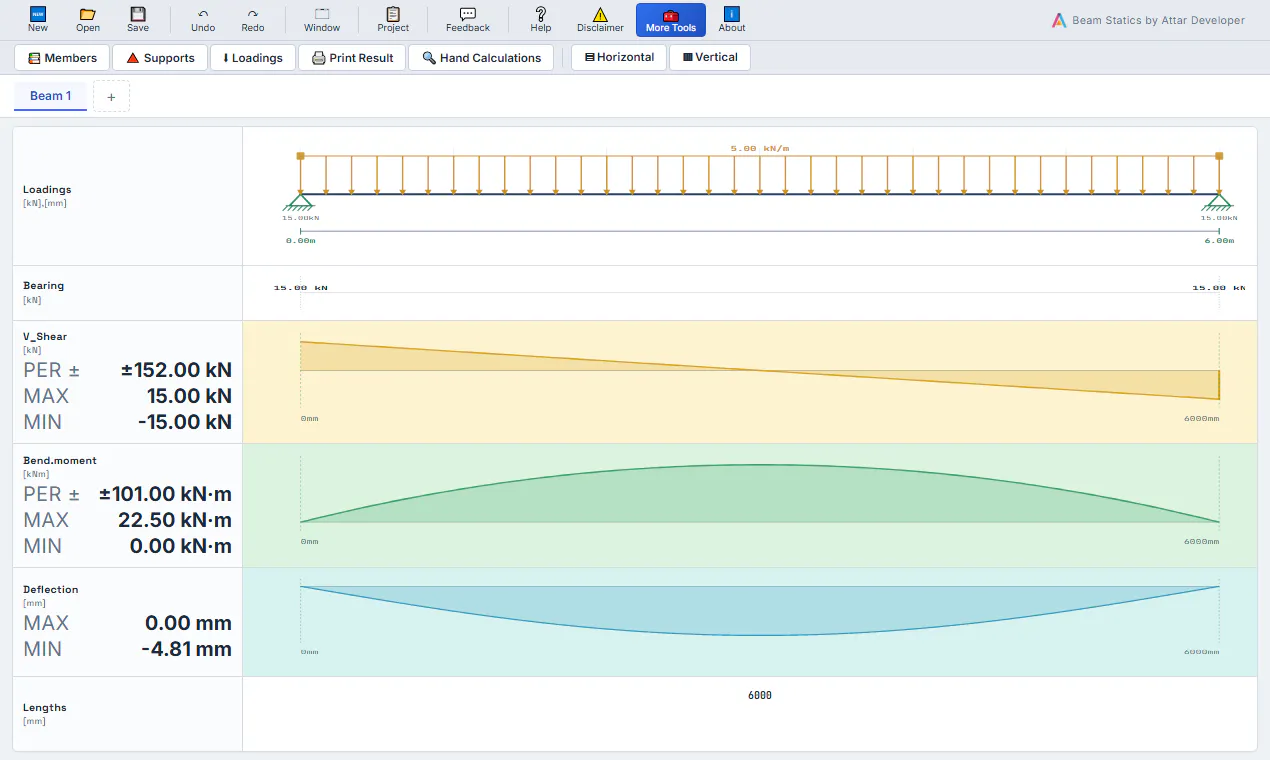Send feedback via the Feedback icon

click(468, 15)
